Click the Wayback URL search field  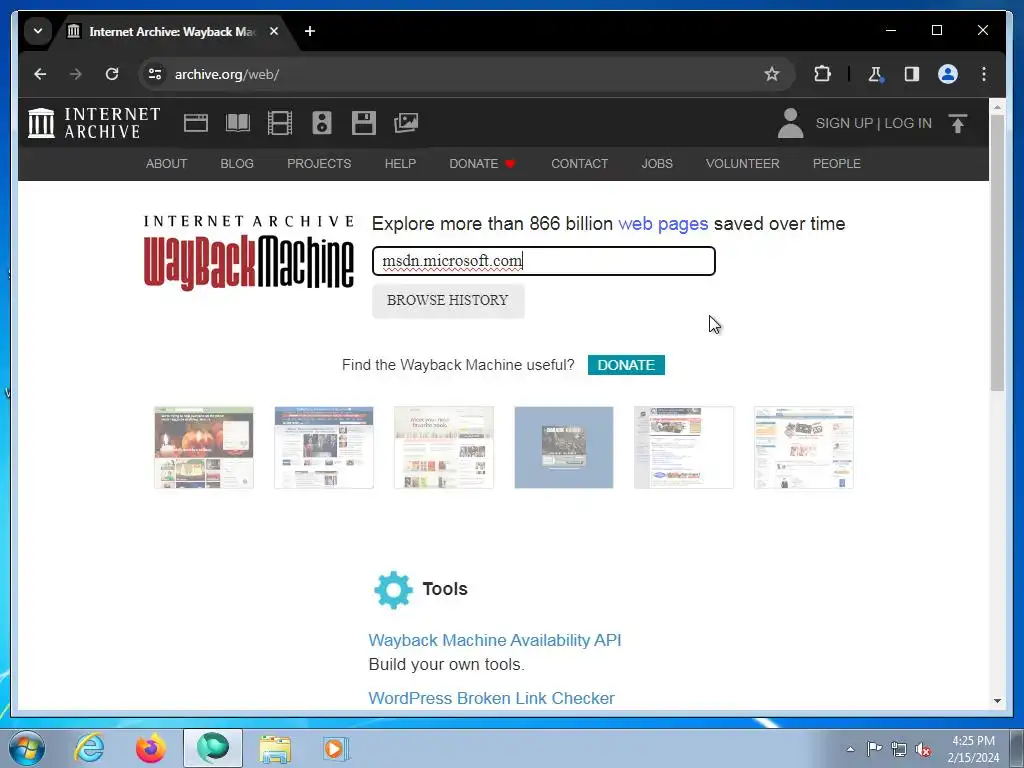pyautogui.click(x=544, y=261)
